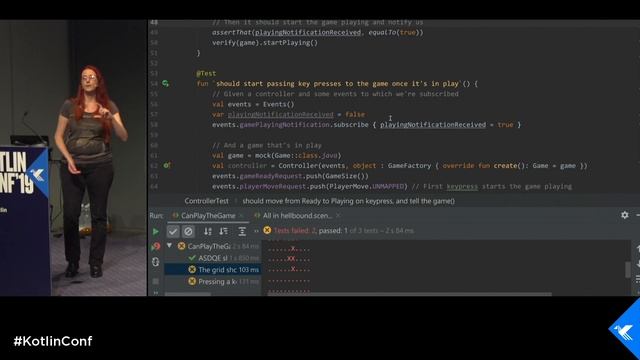This screenshot has width=640, height=360.
Task: Close the CanPlayTheGame run tab
Action: click(242, 216)
